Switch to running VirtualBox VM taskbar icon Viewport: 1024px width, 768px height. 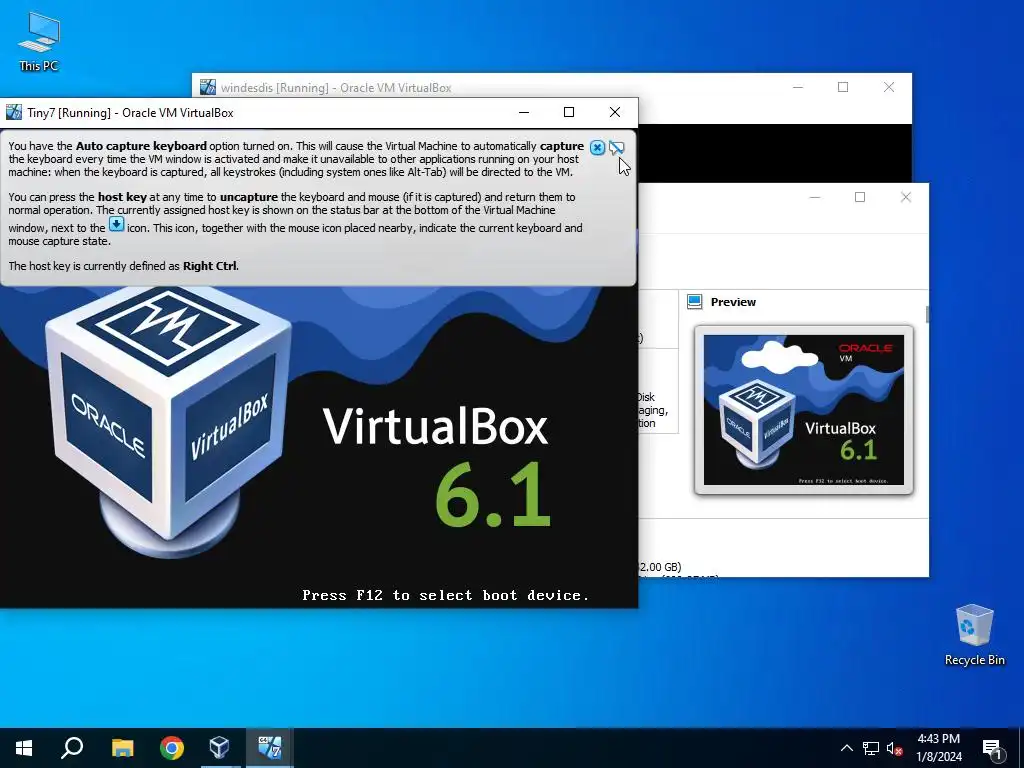(x=269, y=748)
